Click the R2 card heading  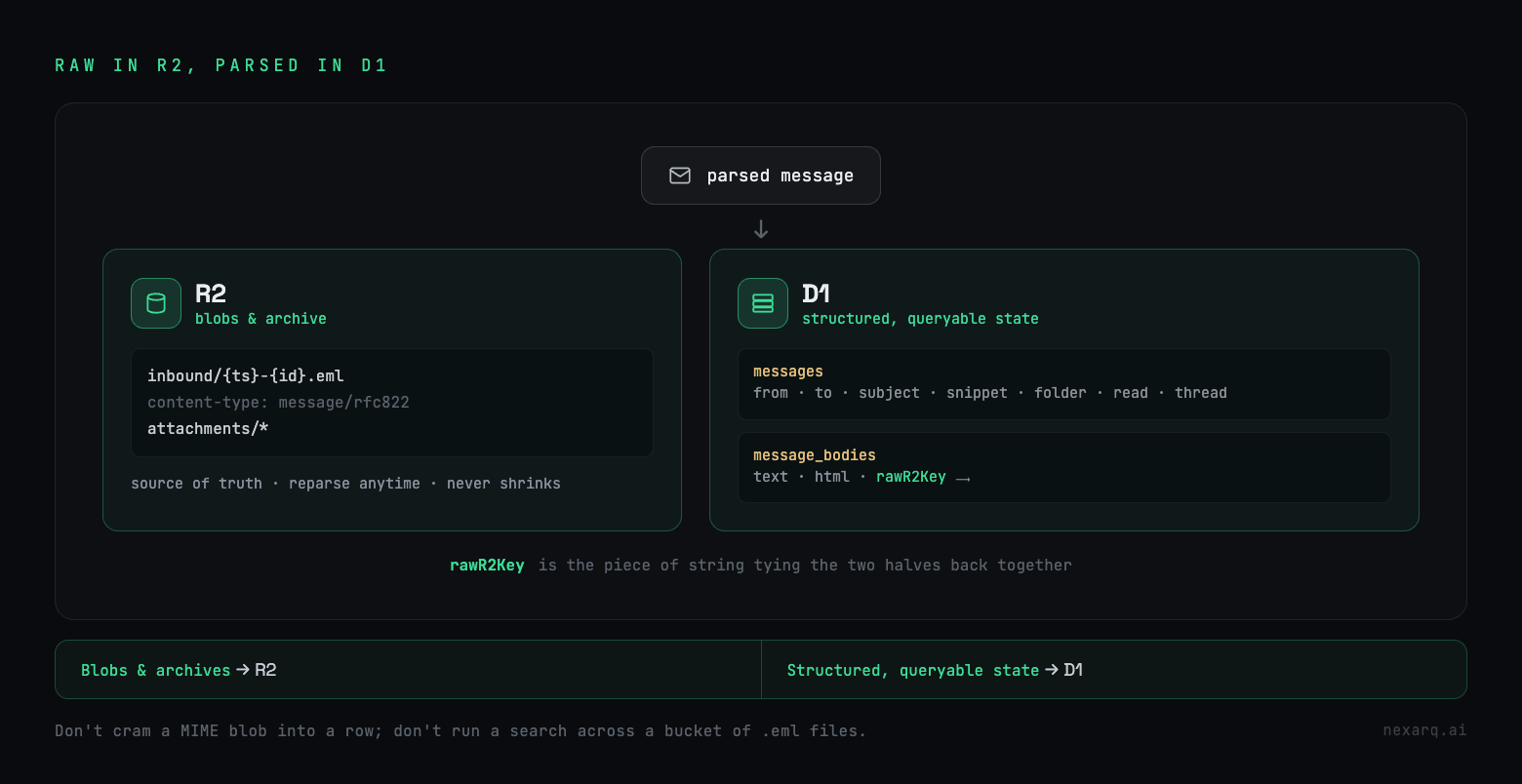tap(211, 294)
